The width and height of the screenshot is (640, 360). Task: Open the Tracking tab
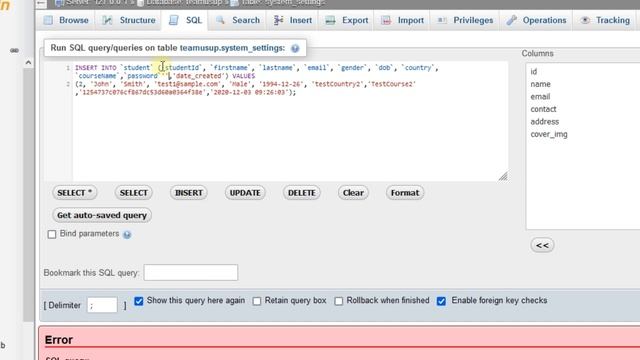[x=605, y=20]
